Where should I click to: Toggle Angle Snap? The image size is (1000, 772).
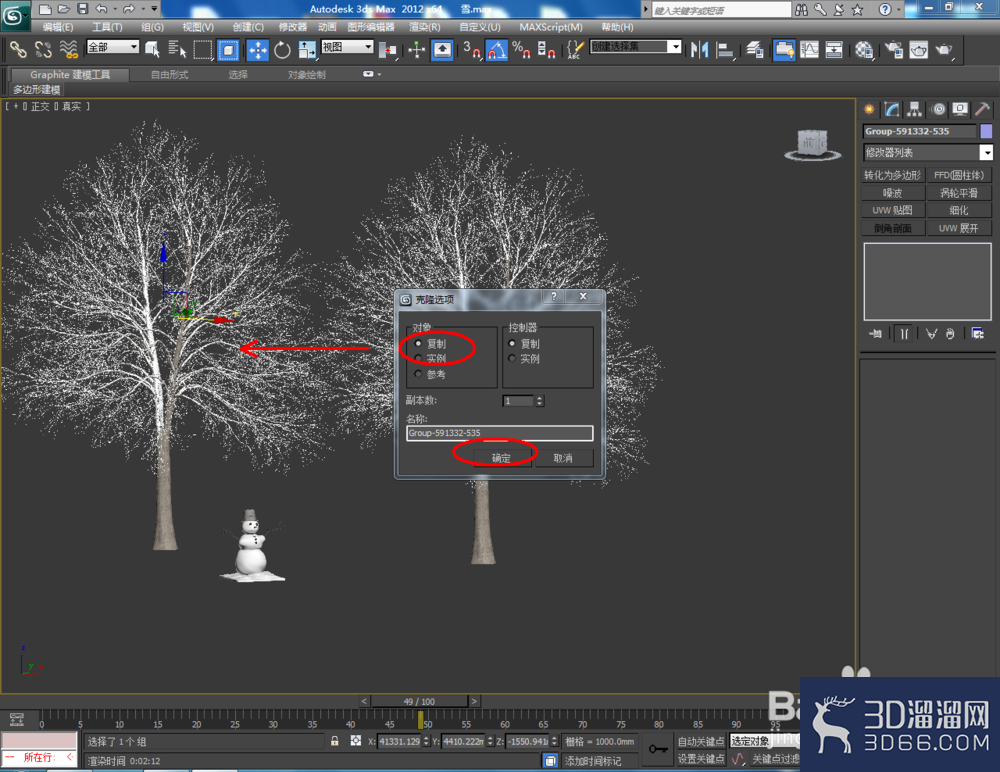point(497,50)
